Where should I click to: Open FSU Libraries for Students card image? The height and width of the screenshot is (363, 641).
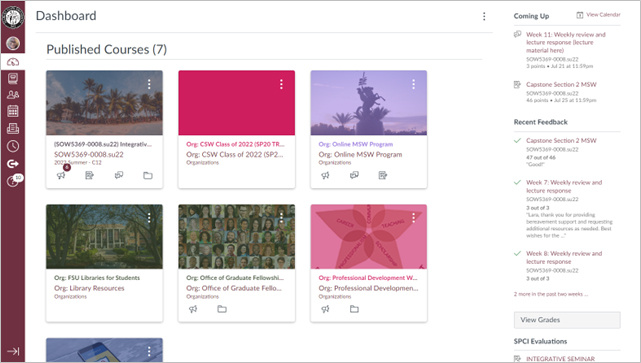tap(104, 237)
